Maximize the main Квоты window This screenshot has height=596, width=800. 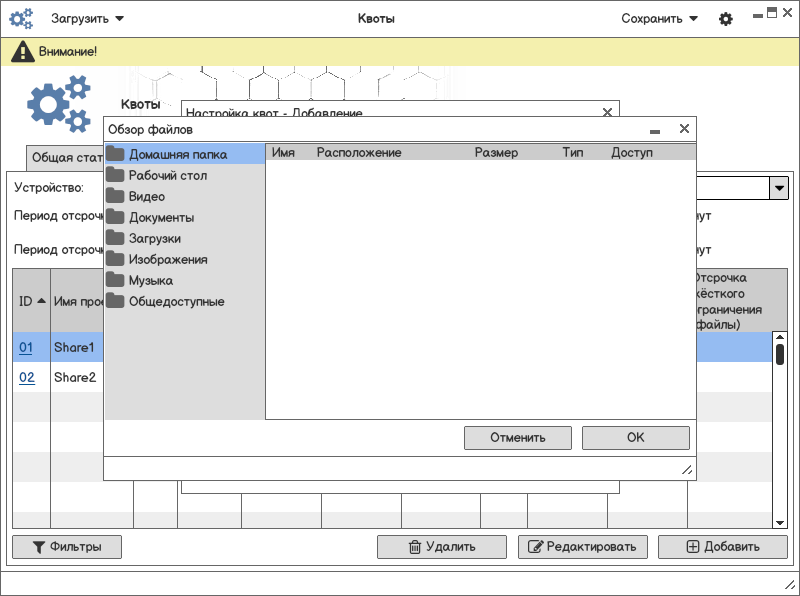[x=772, y=13]
